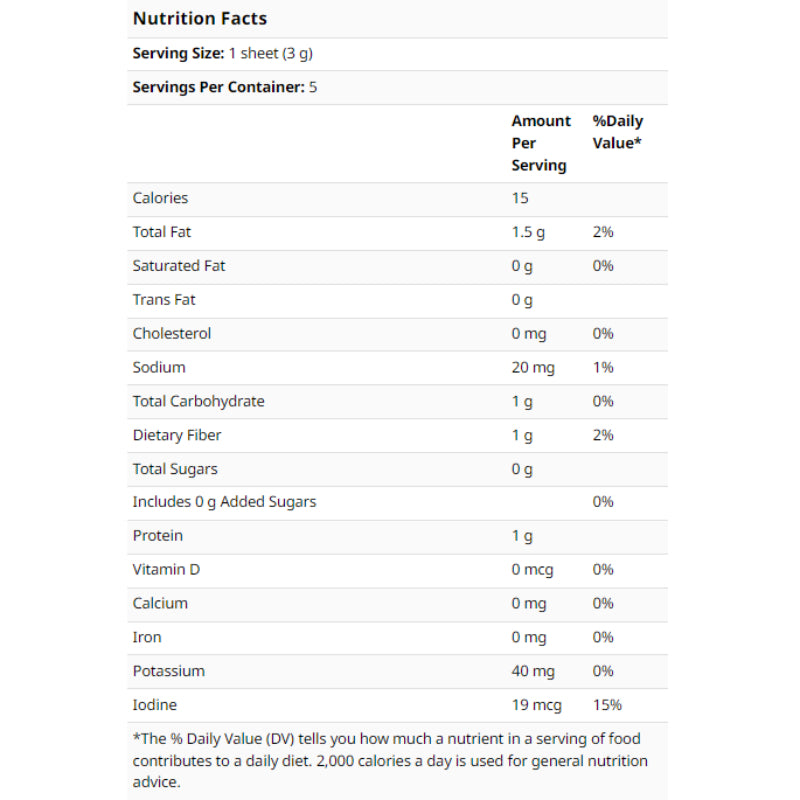This screenshot has width=800, height=800.
Task: Click the Serving Size label
Action: point(172,54)
